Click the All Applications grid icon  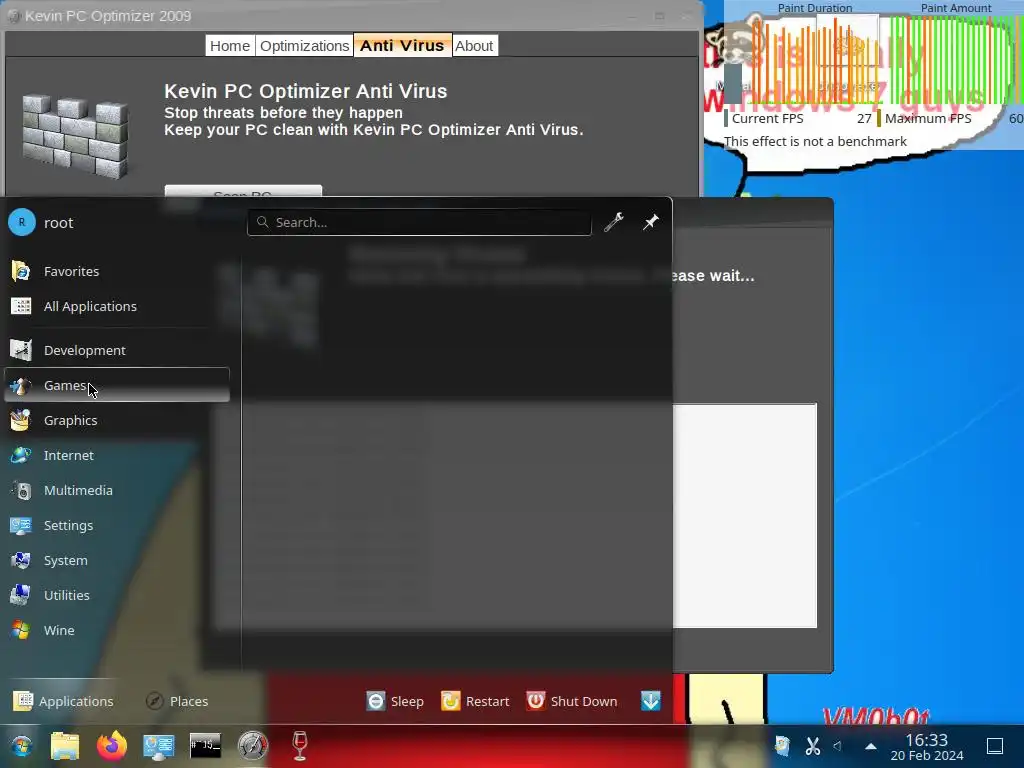click(x=21, y=306)
